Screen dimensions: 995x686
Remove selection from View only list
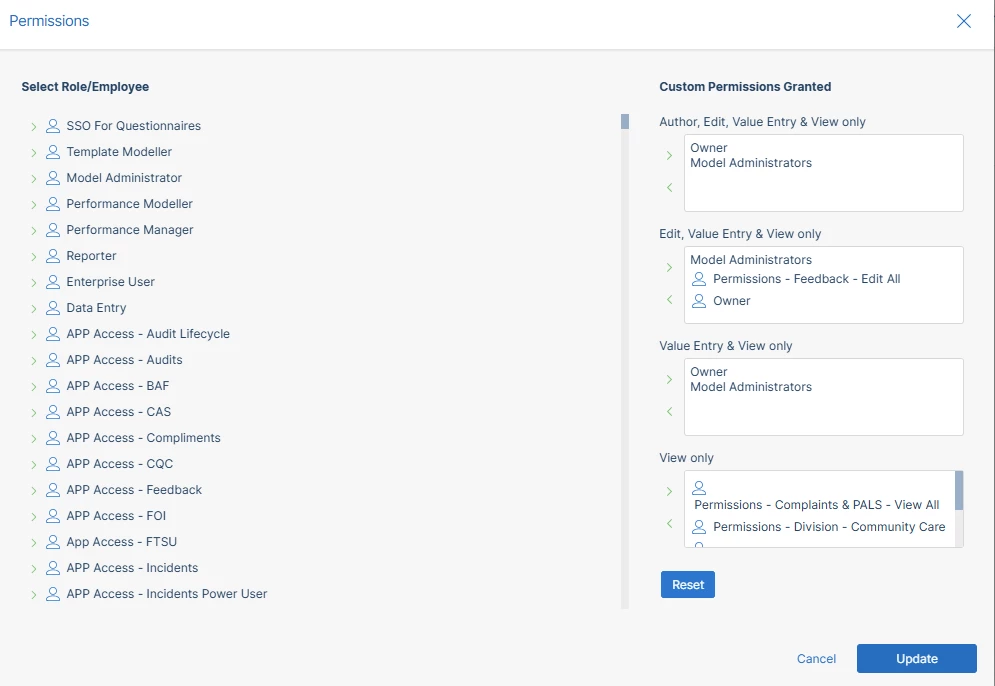tap(670, 524)
